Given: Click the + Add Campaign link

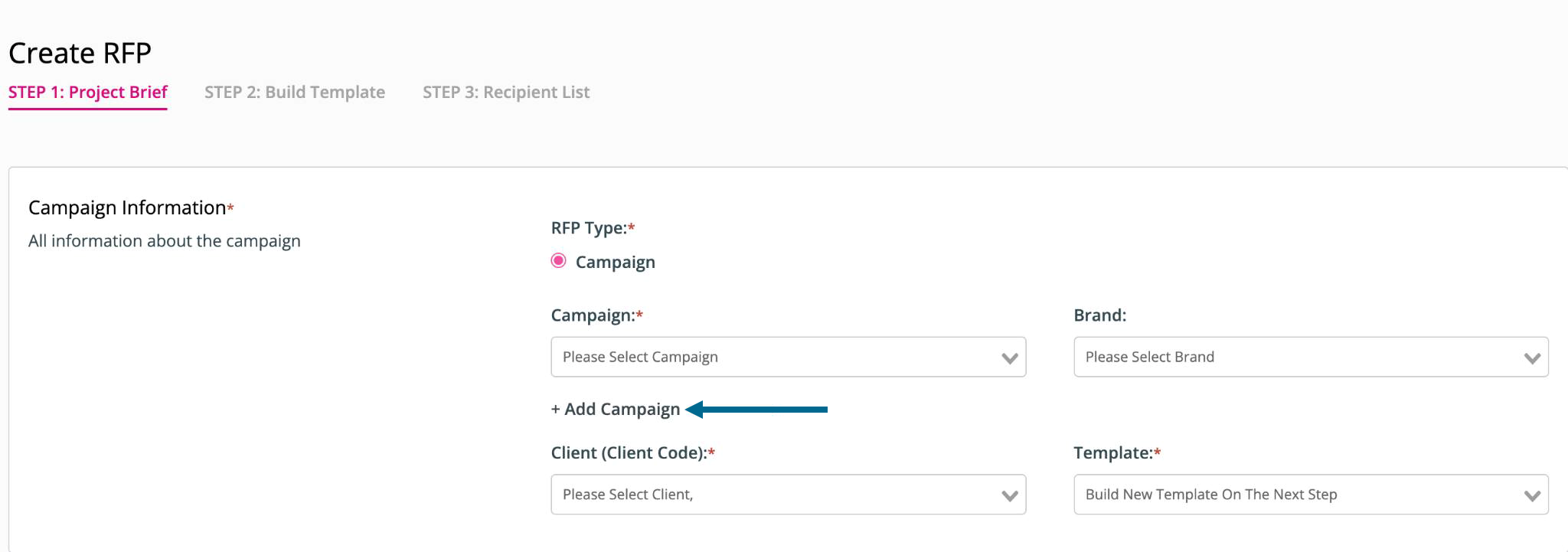Looking at the screenshot, I should pos(616,409).
